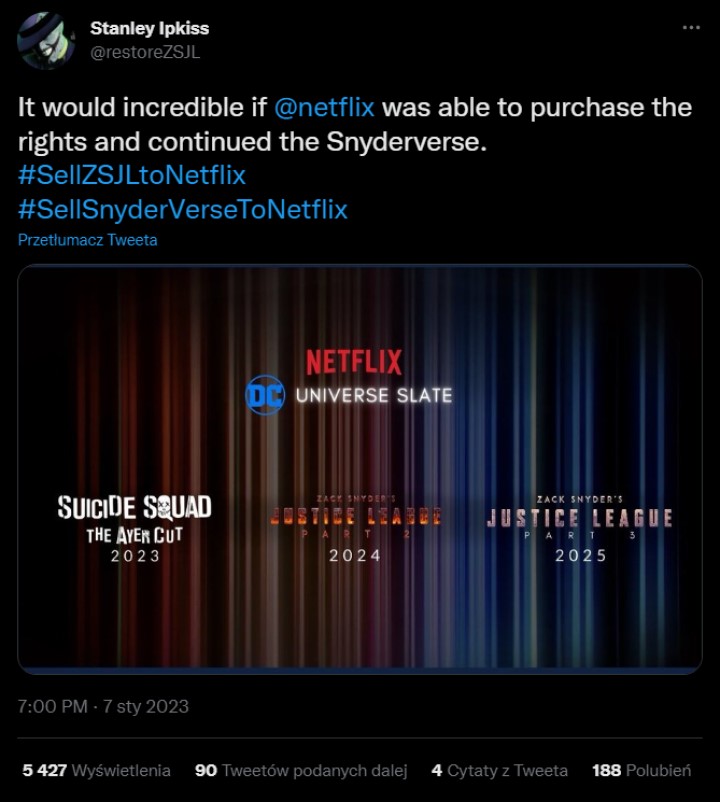Click the Universe Slate text in the image
The image size is (720, 802).
click(373, 396)
